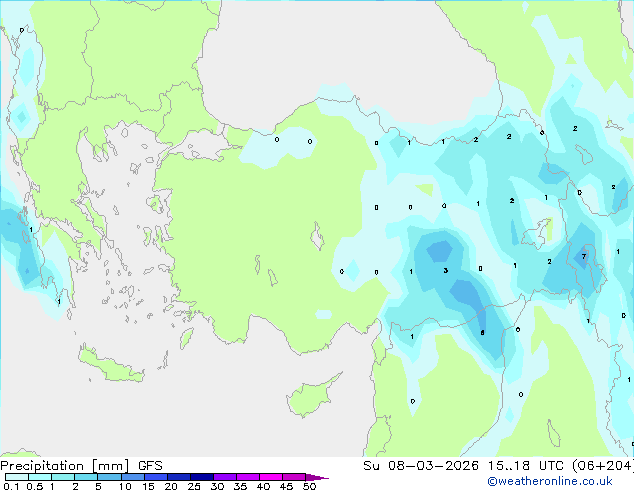Click the "GFS" model label
This screenshot has height=490, width=634.
coord(150,466)
